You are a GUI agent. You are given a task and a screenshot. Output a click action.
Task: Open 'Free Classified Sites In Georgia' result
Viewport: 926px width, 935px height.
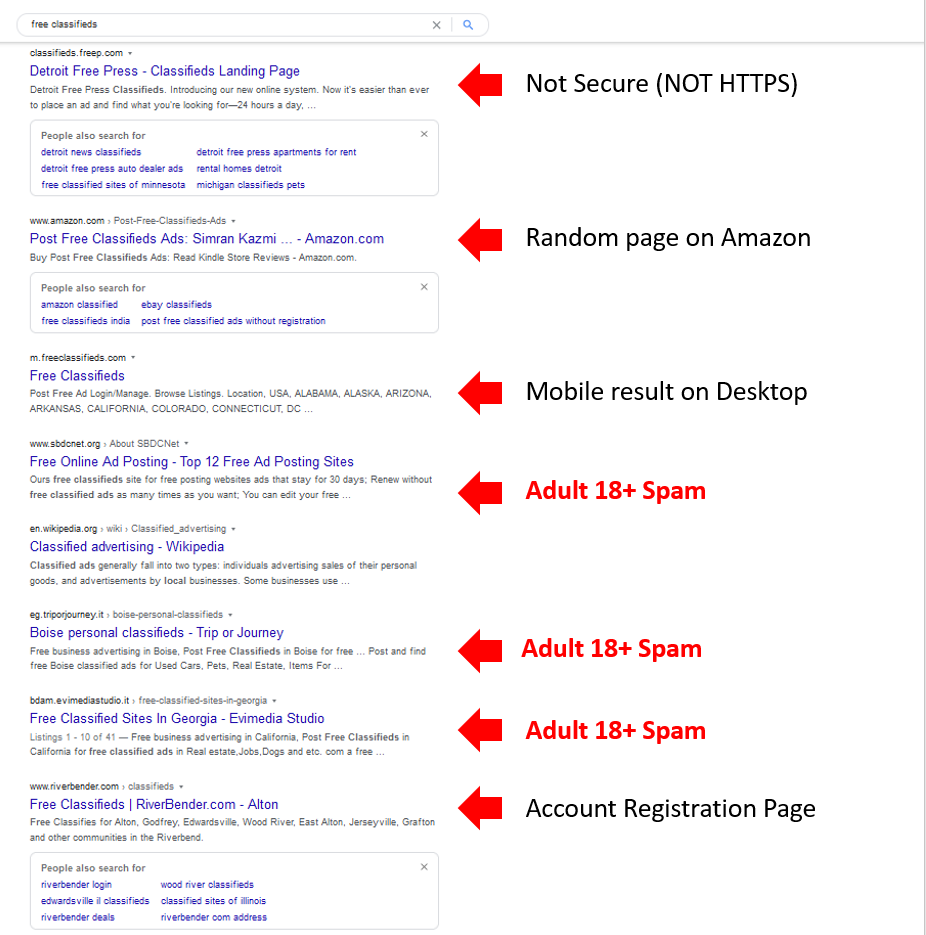tap(177, 719)
